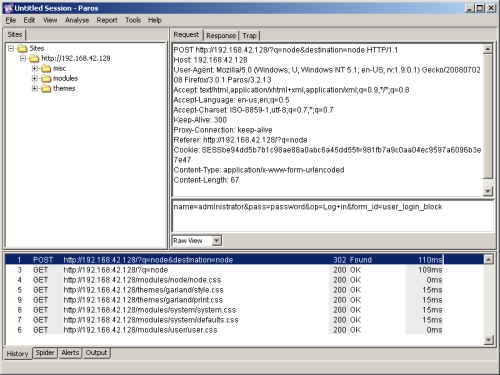Open the Analyse menu
This screenshot has width=500, height=375.
pos(77,20)
